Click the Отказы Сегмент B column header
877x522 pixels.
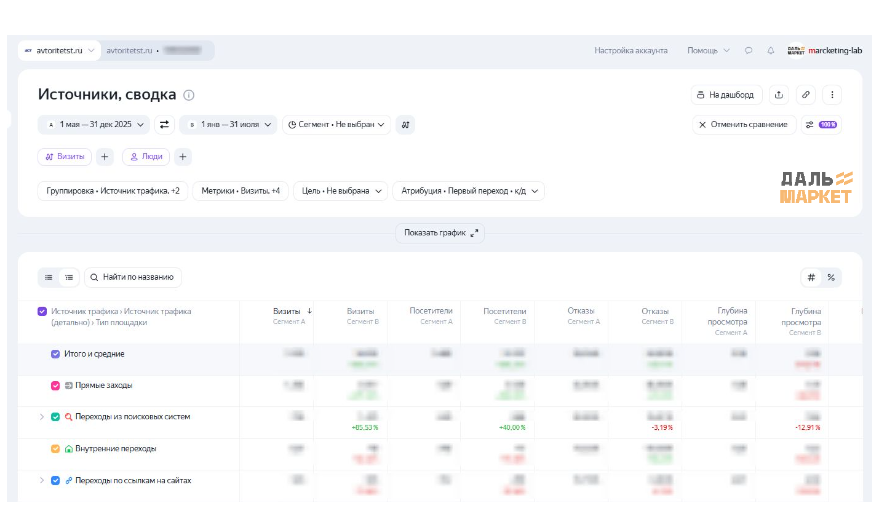point(657,316)
